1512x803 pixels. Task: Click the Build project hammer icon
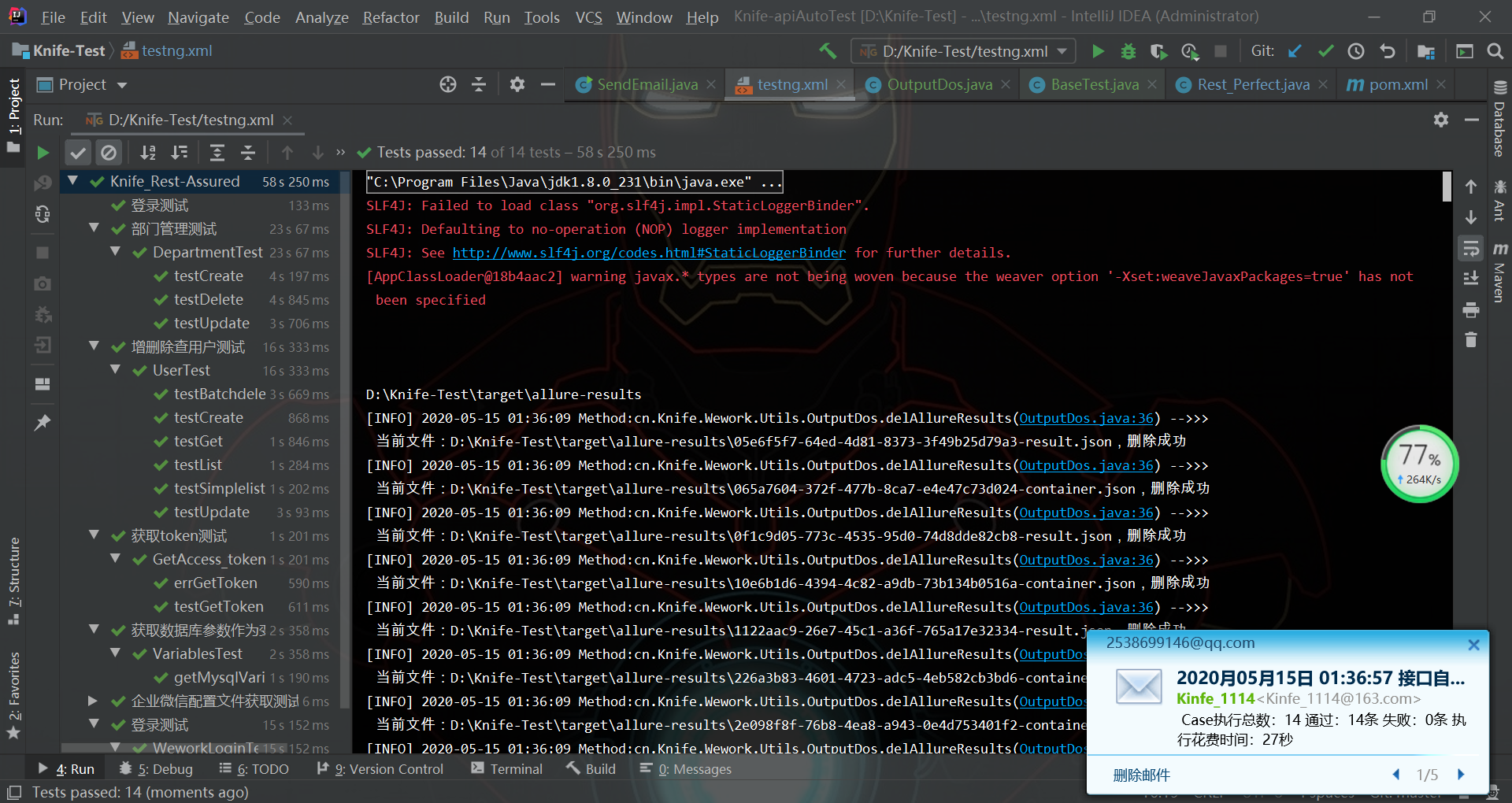(x=828, y=51)
